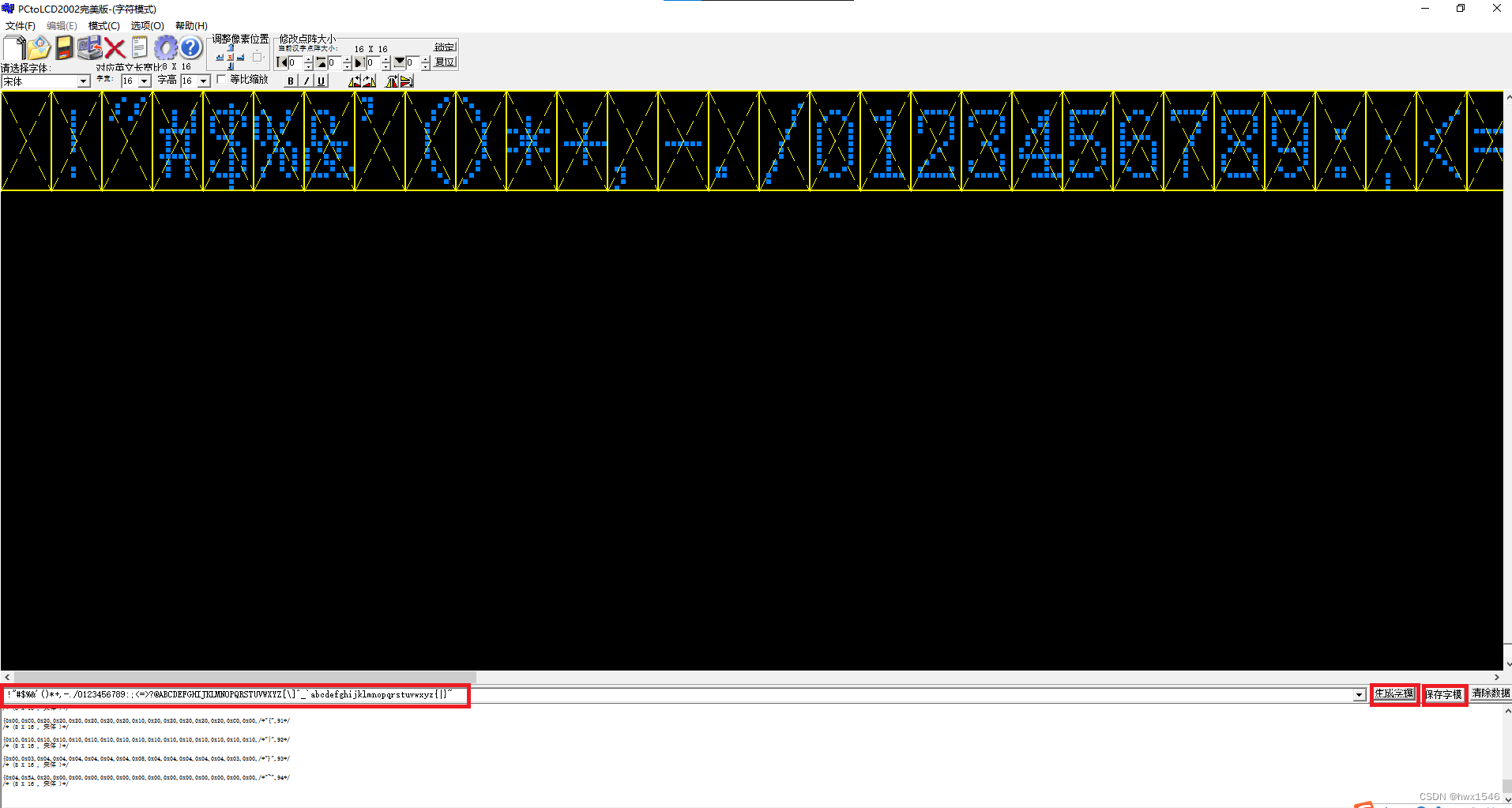This screenshot has height=808, width=1512.
Task: Expand the 宋体 font dropdown
Action: click(83, 81)
